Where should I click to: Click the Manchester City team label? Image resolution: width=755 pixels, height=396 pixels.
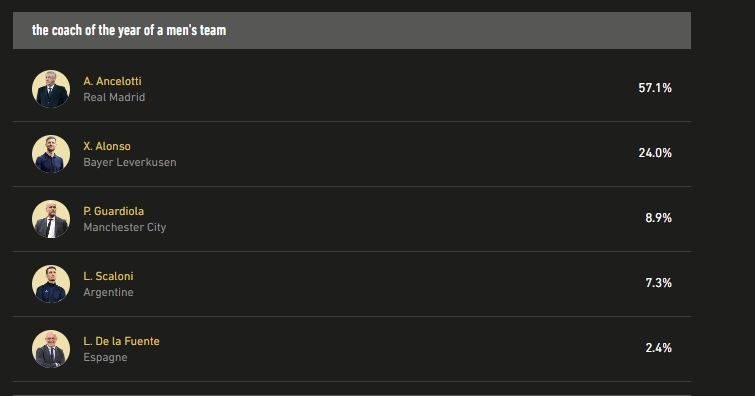125,227
